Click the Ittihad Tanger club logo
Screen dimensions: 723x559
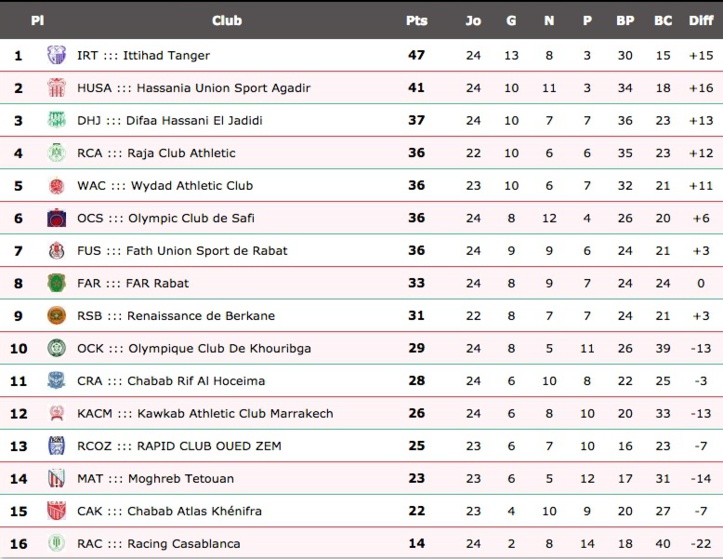coord(57,55)
